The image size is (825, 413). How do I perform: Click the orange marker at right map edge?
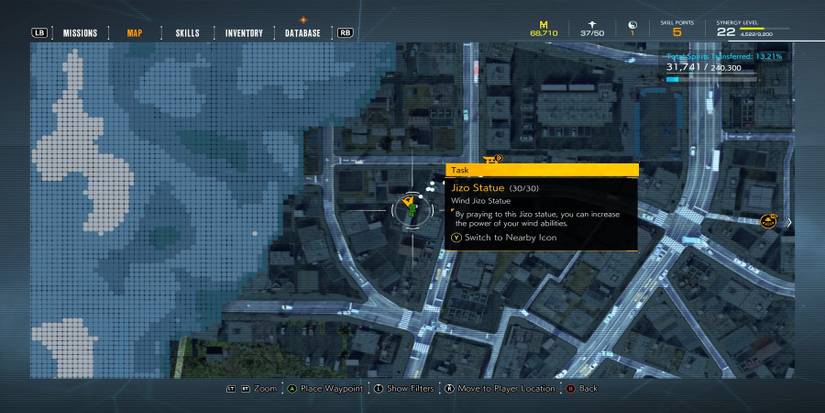768,221
